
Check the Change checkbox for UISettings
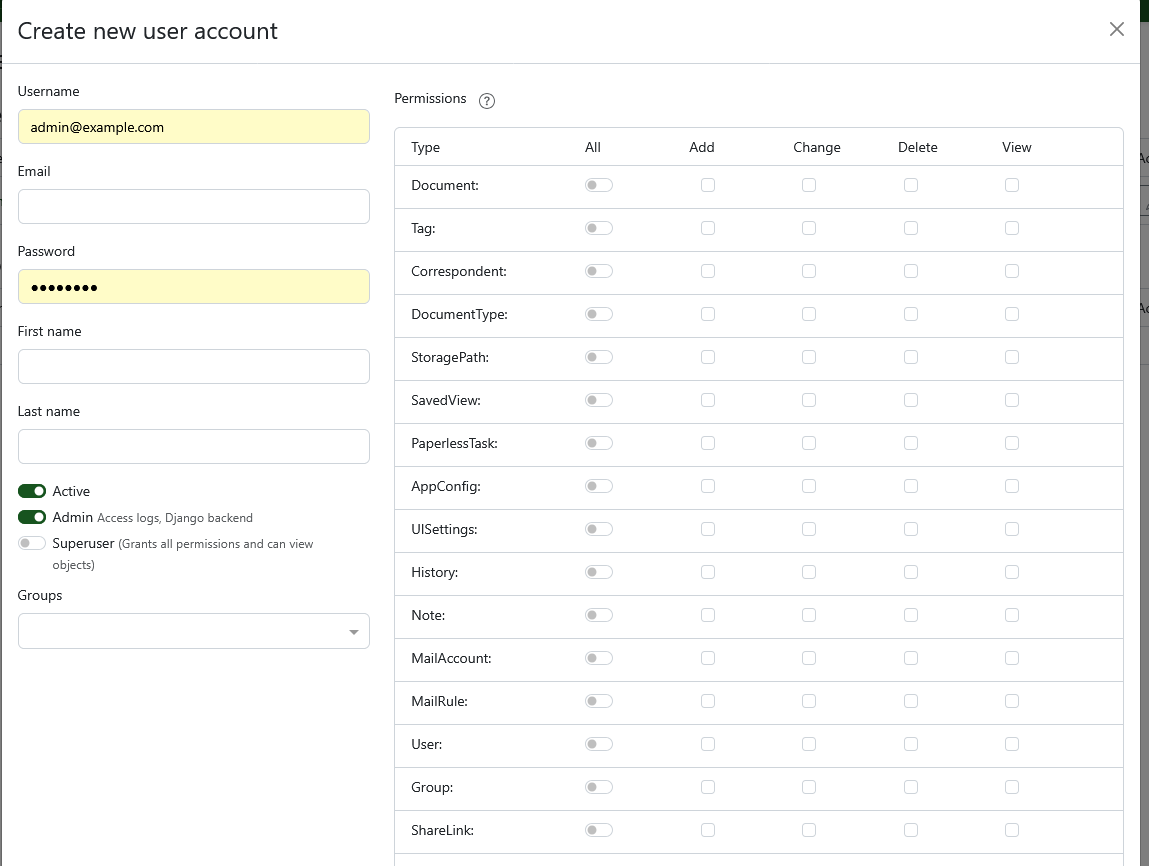[809, 529]
